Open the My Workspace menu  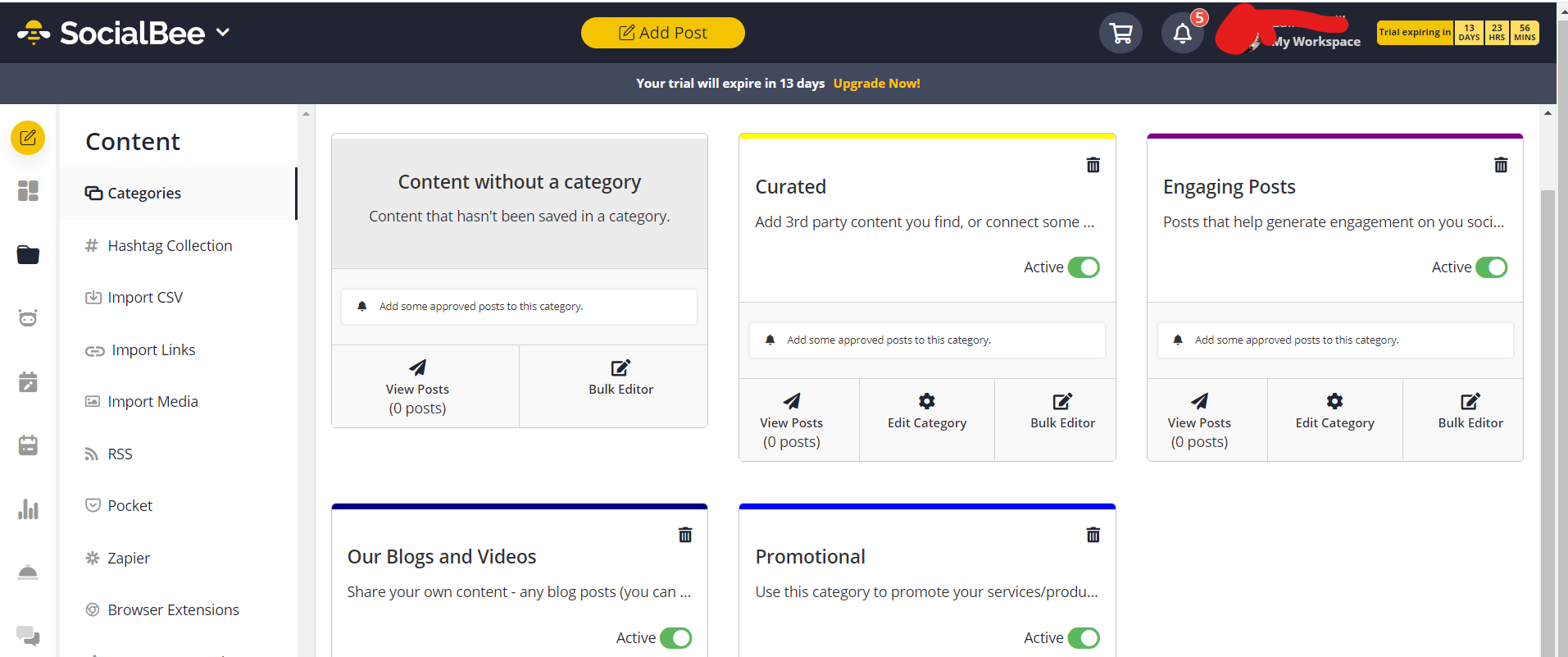1315,41
